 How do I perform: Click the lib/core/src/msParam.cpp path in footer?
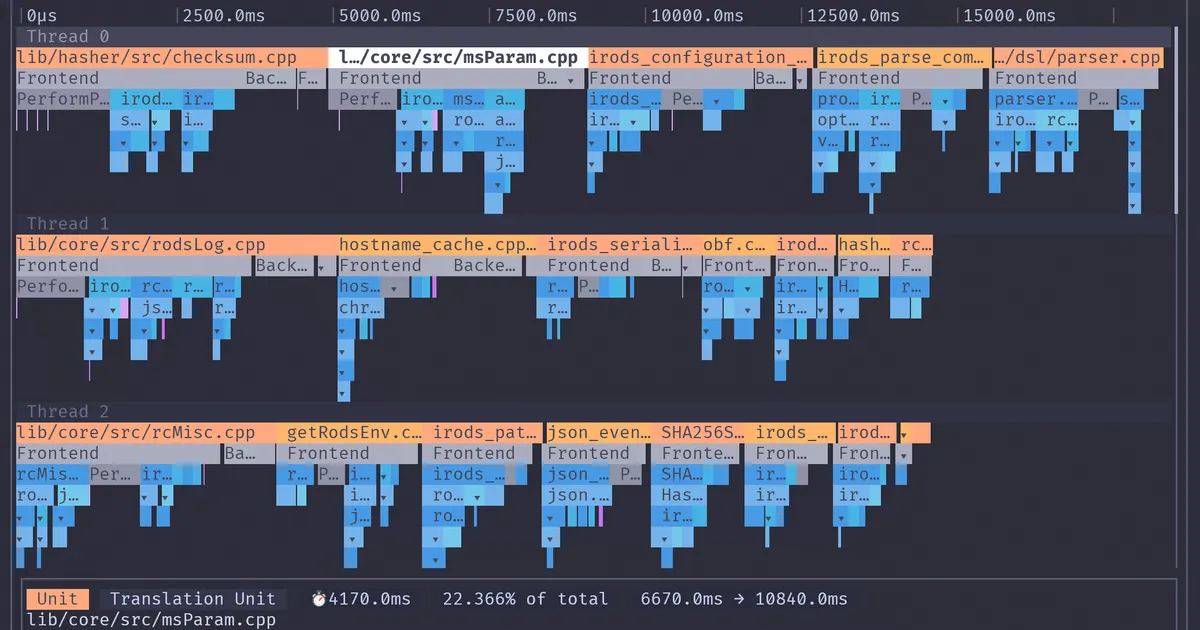pyautogui.click(x=151, y=620)
